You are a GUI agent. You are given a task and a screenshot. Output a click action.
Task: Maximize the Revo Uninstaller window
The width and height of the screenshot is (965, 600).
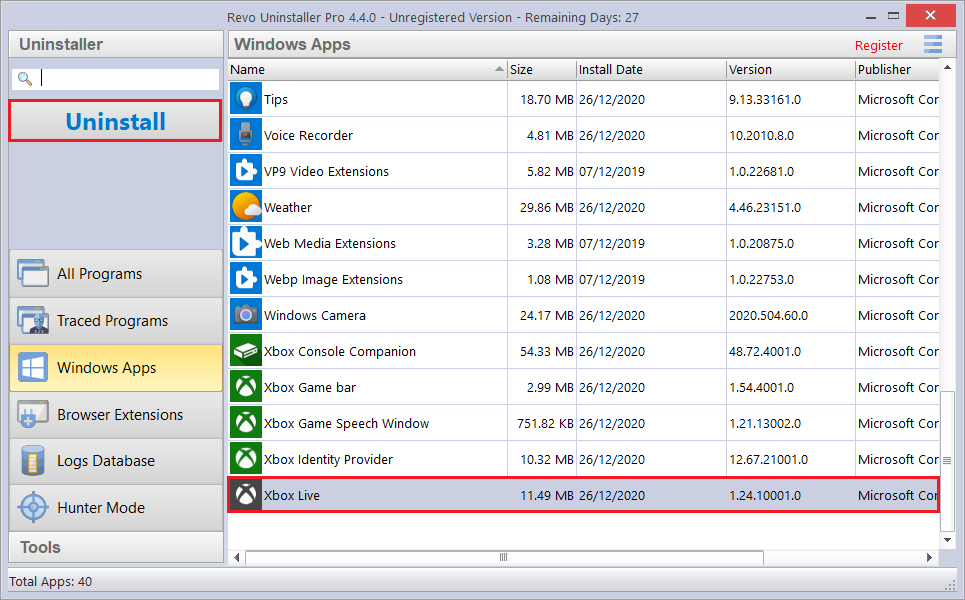tap(894, 16)
